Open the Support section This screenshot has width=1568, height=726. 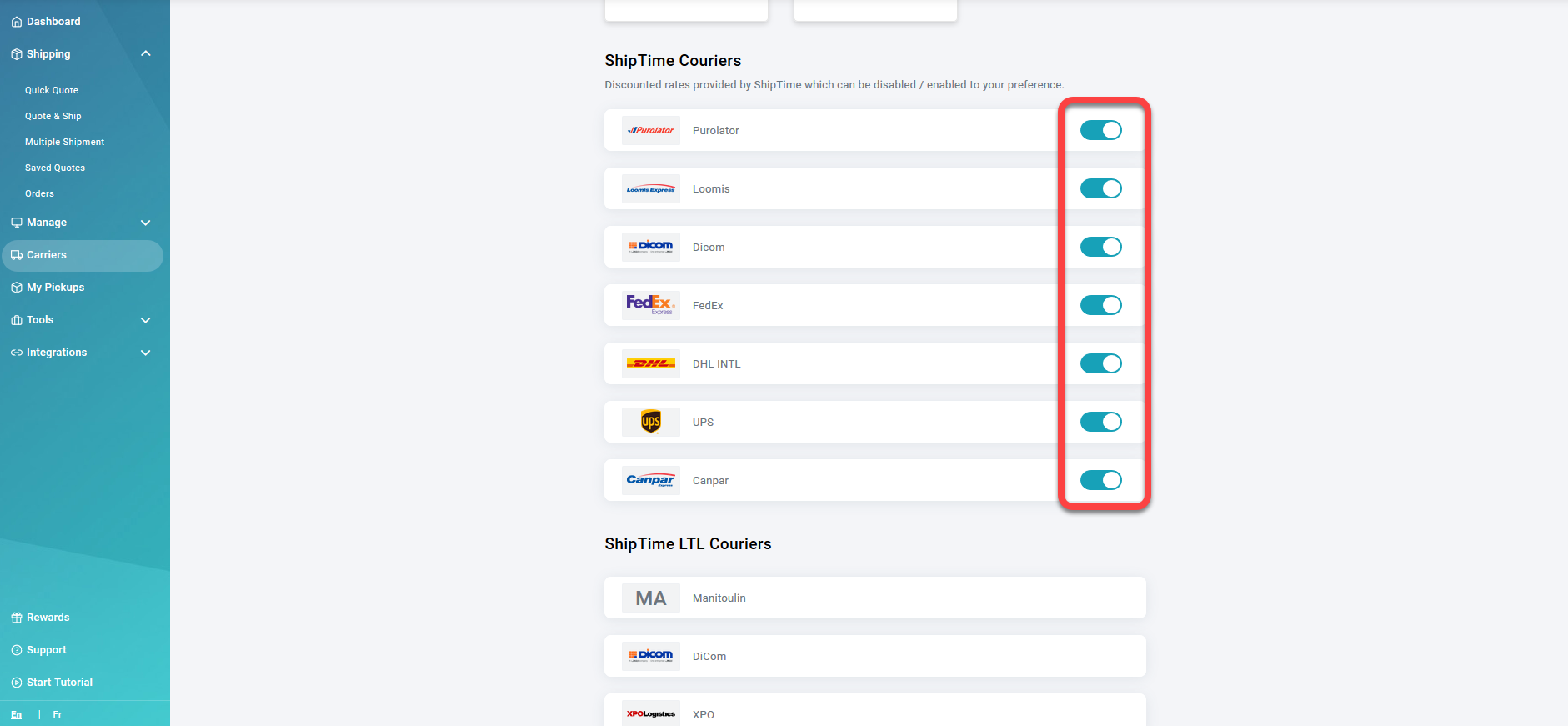(46, 649)
